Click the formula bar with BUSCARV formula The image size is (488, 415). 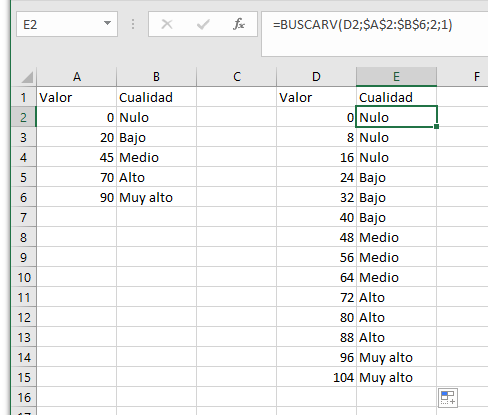coord(375,34)
